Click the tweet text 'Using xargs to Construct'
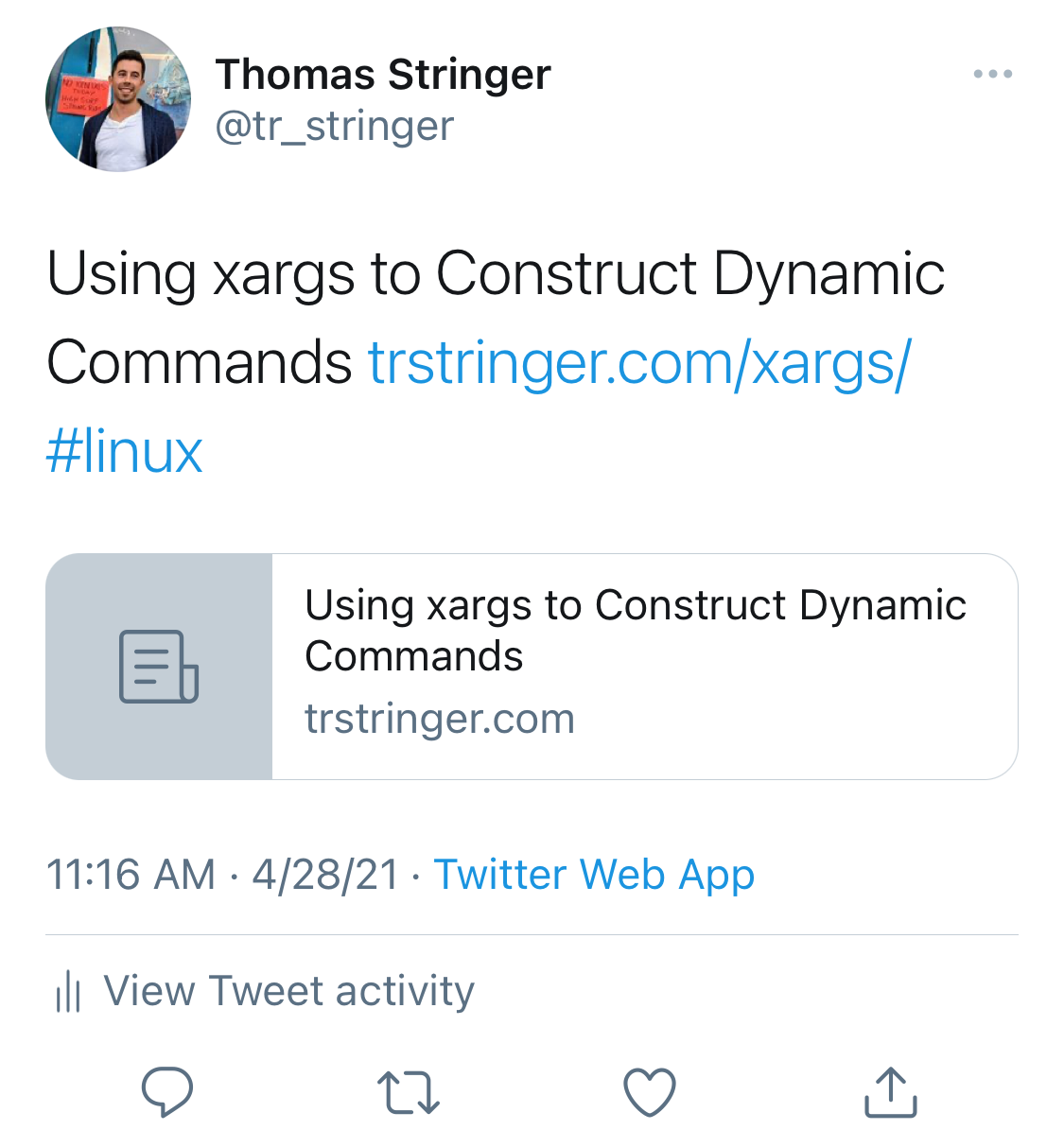The width and height of the screenshot is (1064, 1130). click(x=372, y=274)
